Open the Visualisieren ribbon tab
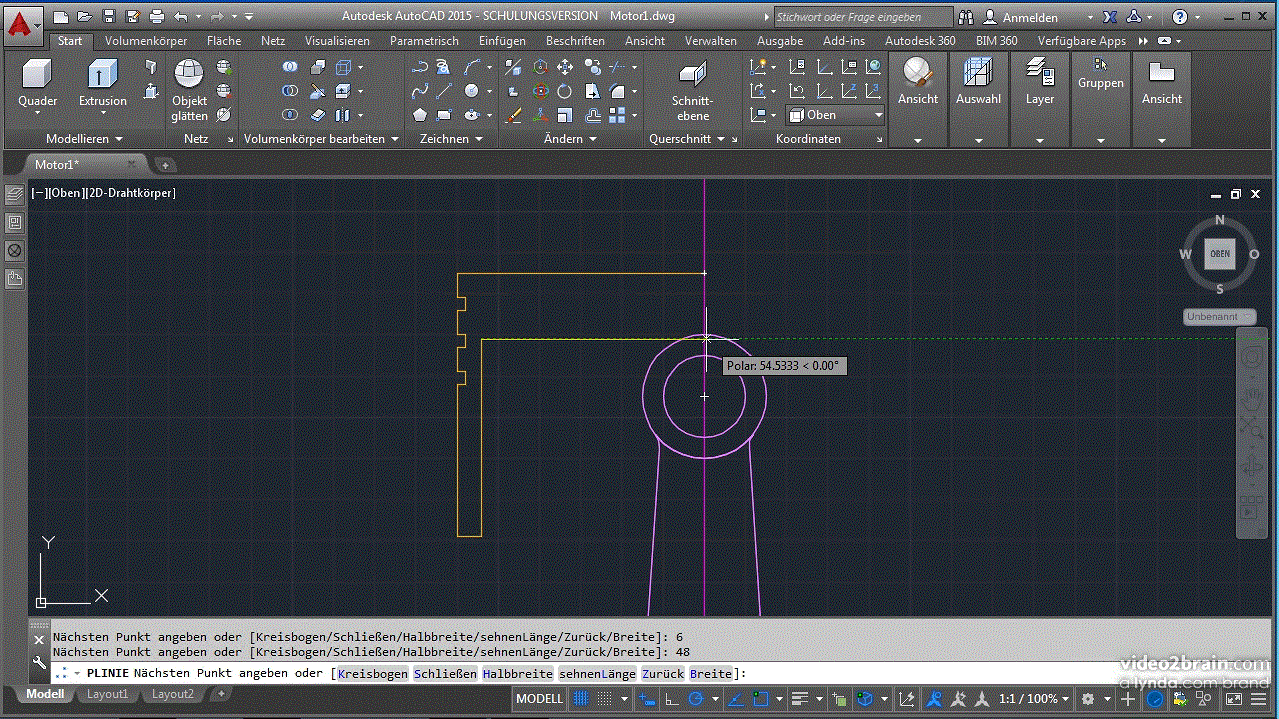Image resolution: width=1279 pixels, height=719 pixels. click(337, 41)
